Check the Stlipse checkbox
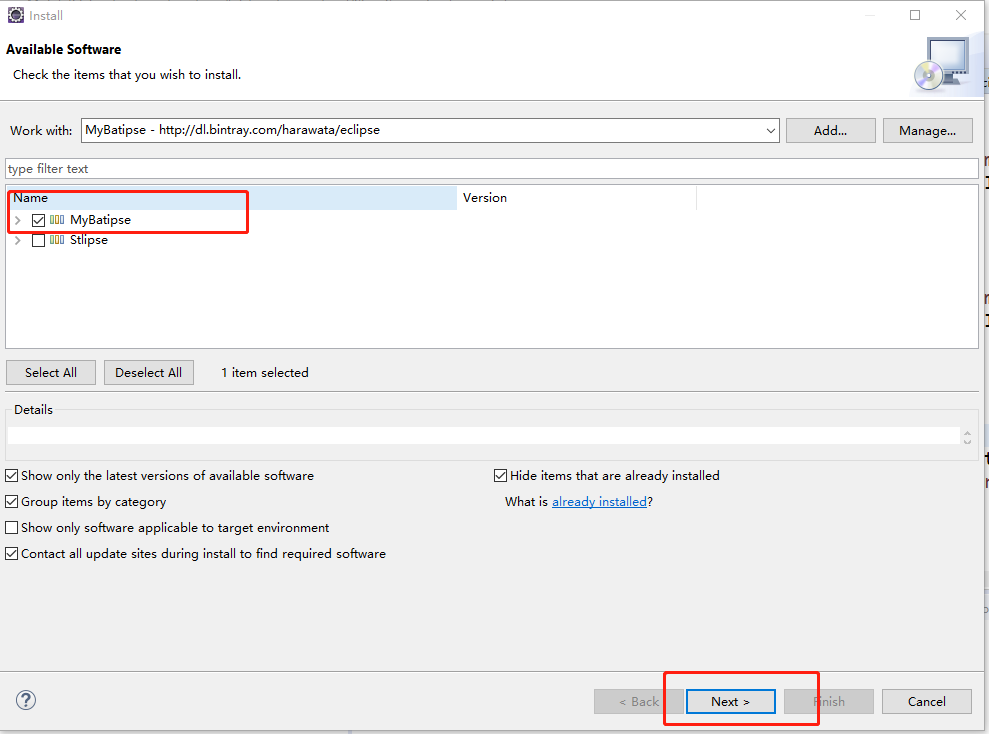 [37, 240]
